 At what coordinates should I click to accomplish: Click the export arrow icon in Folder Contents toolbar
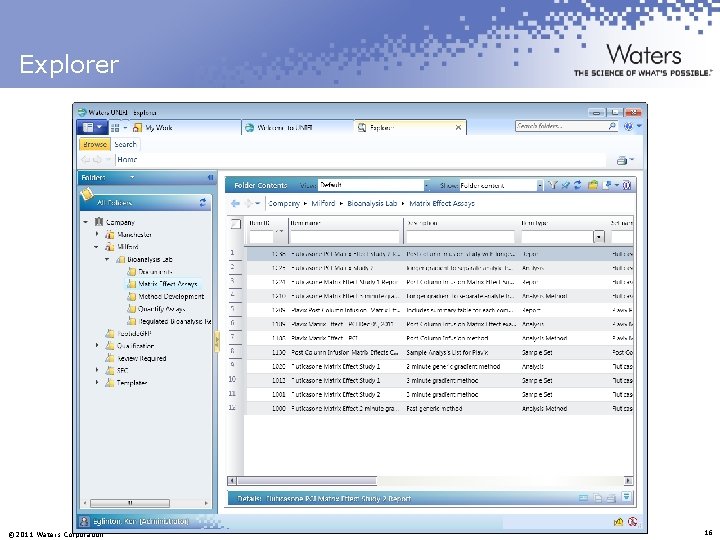608,185
